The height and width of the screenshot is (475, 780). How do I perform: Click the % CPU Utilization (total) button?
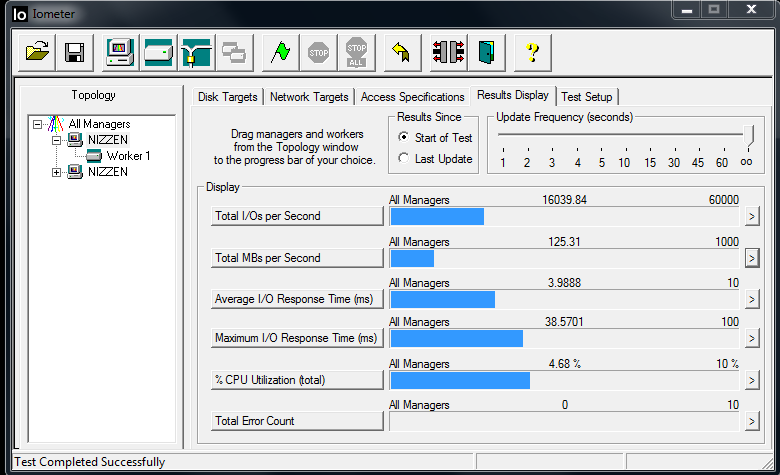tap(297, 380)
